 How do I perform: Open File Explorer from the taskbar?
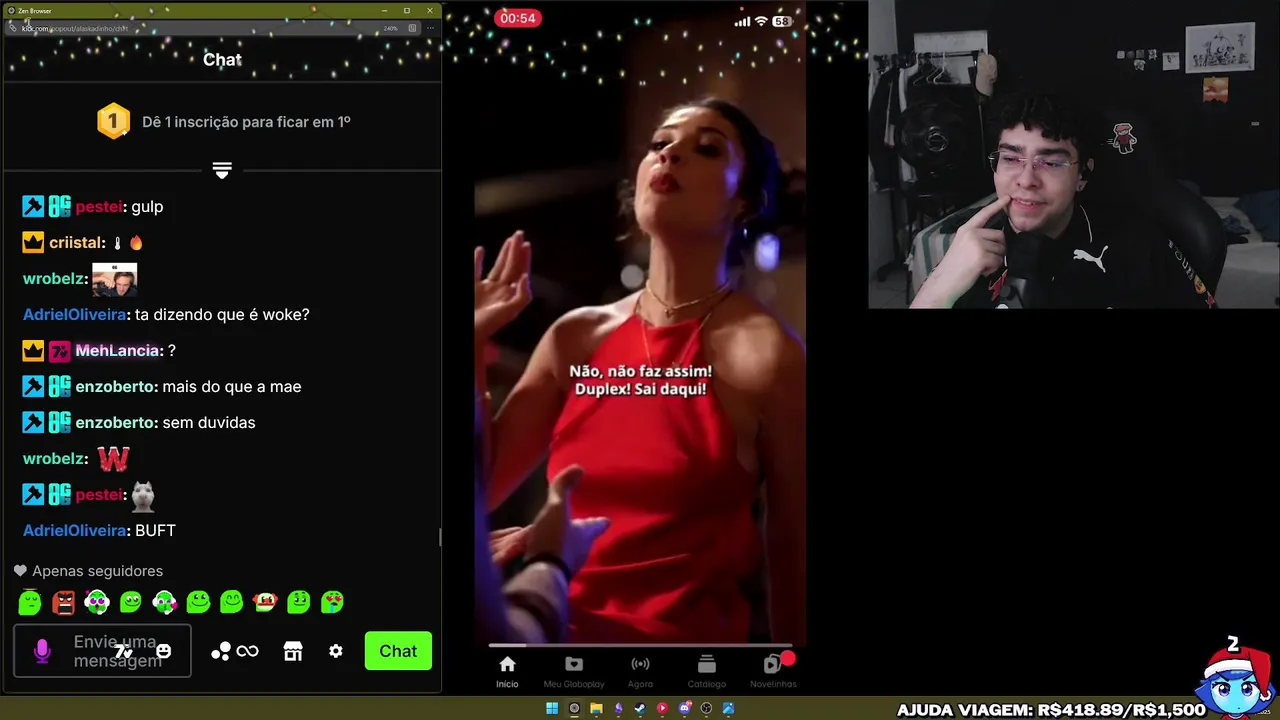click(x=596, y=708)
